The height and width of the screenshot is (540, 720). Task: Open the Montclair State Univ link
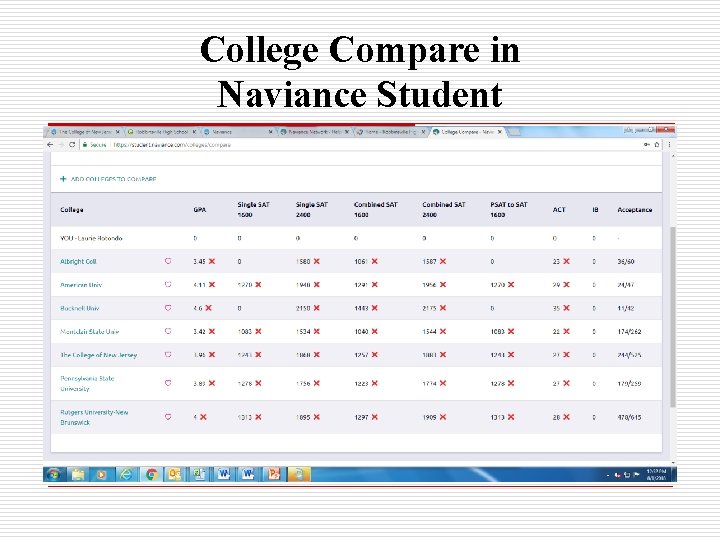tap(90, 331)
